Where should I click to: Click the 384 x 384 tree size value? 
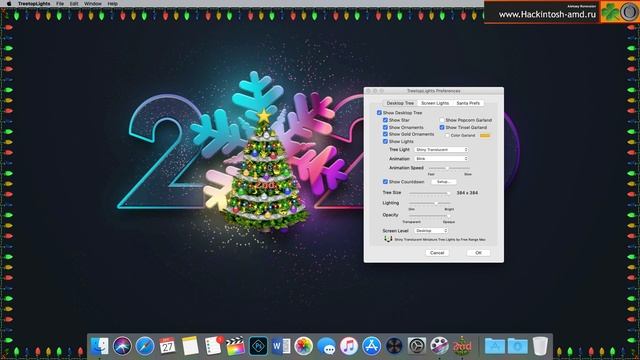click(467, 193)
